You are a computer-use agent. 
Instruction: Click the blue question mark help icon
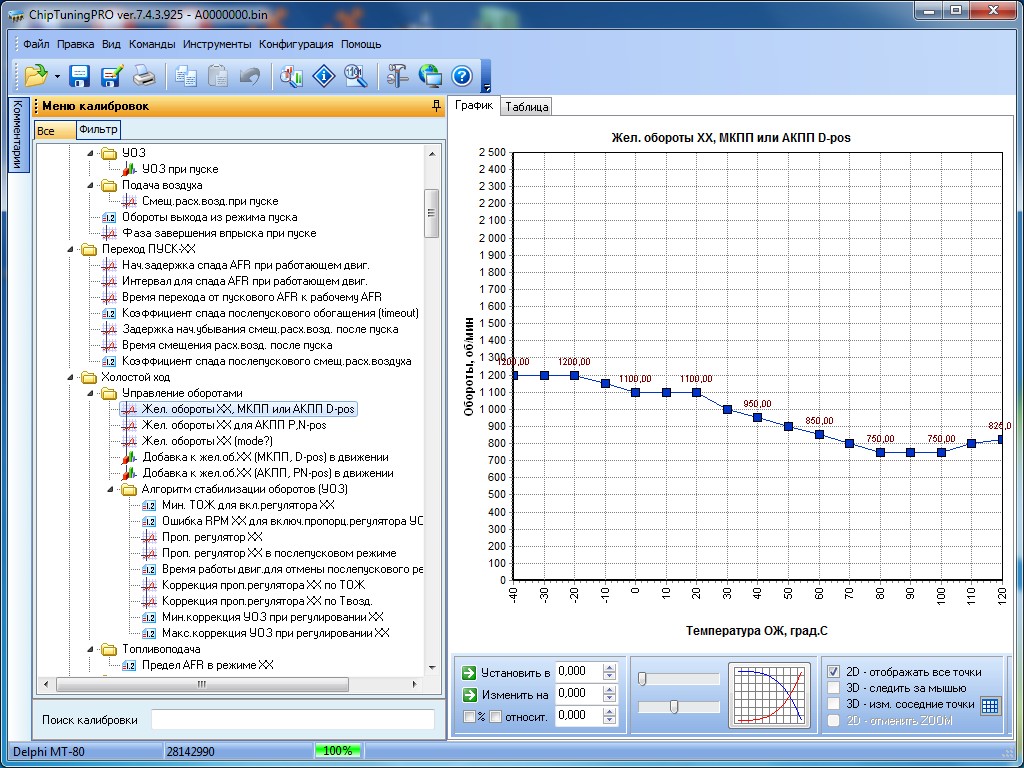pos(461,76)
